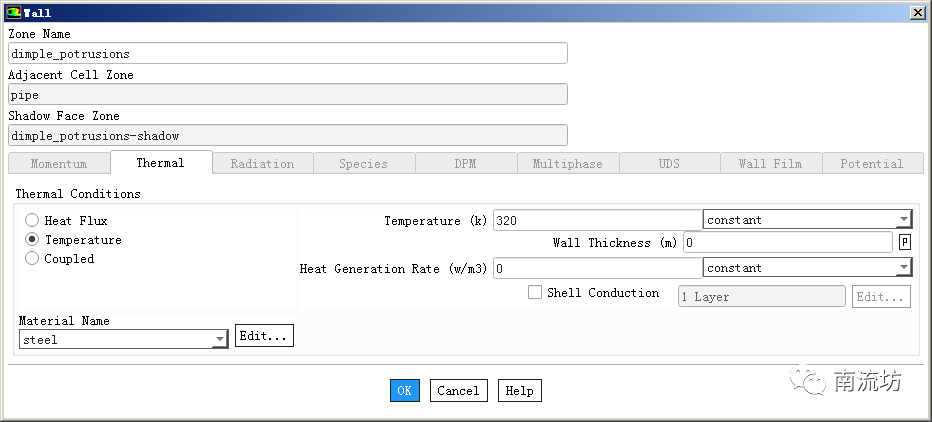This screenshot has height=422, width=932.
Task: Switch to the Thermal tab
Action: pyautogui.click(x=160, y=163)
